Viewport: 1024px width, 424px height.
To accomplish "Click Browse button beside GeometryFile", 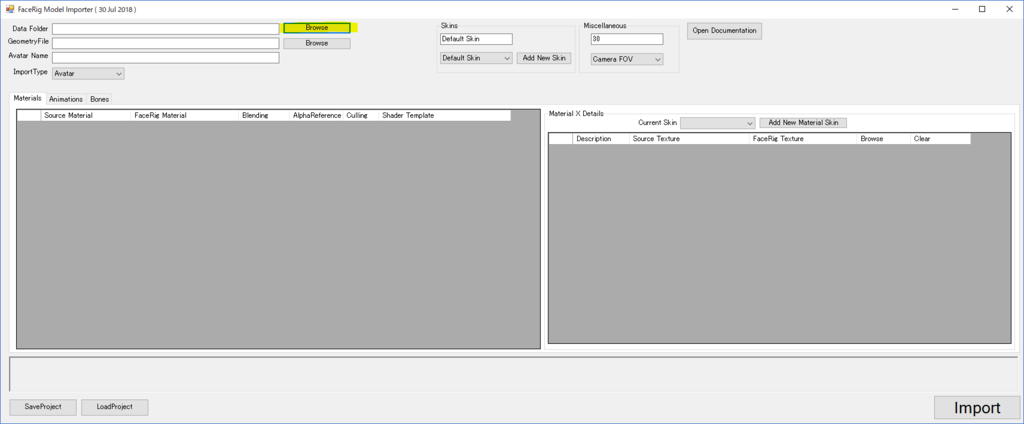I will (317, 43).
